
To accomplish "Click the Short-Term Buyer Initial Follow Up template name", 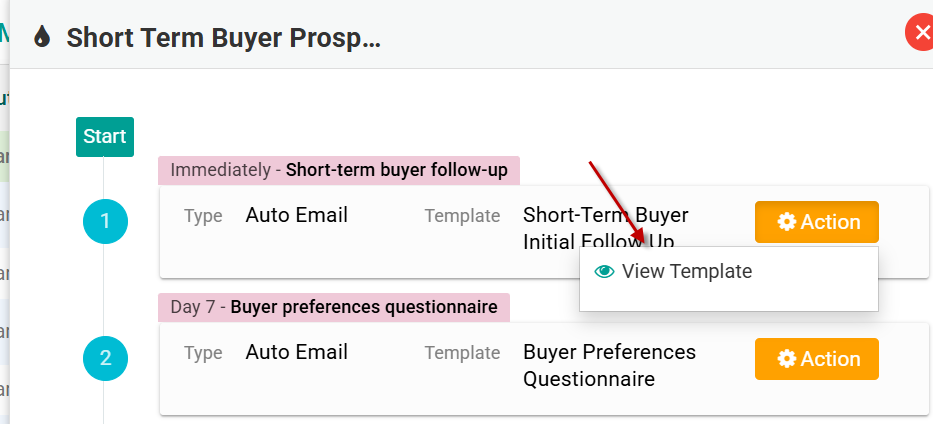I will pyautogui.click(x=605, y=228).
